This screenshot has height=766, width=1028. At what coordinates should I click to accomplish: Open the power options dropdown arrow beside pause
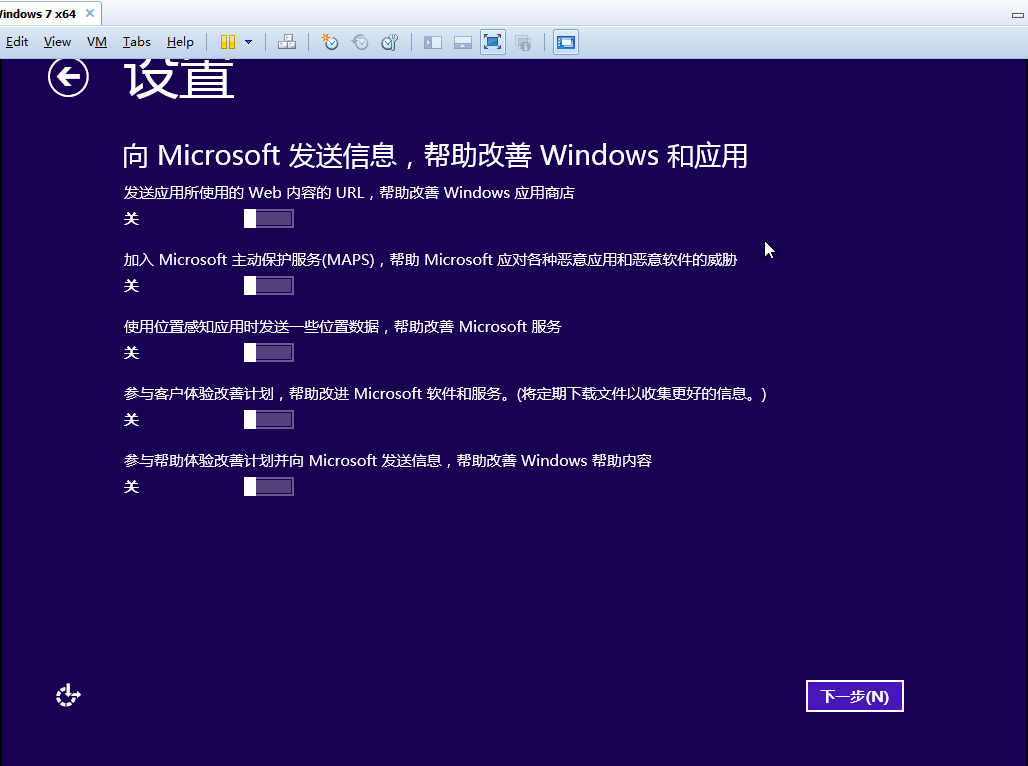pos(248,43)
